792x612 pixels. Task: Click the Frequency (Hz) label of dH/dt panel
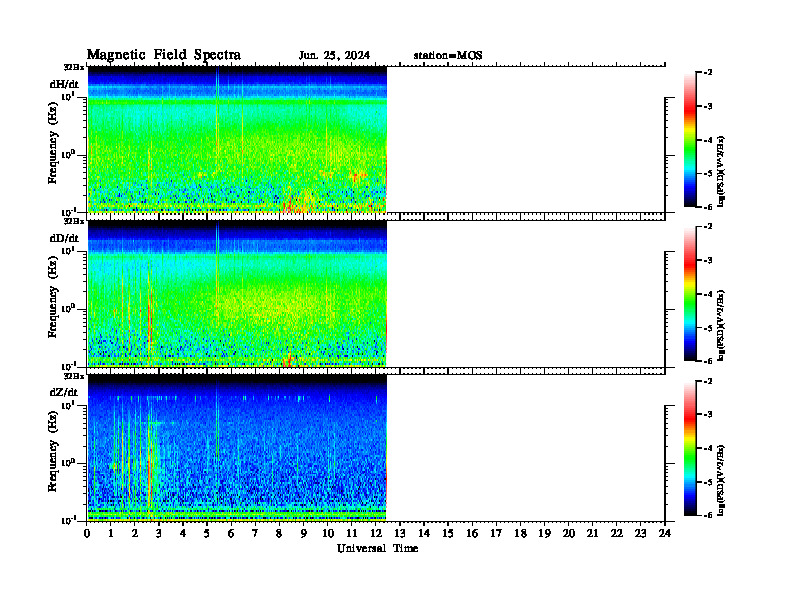(53, 143)
